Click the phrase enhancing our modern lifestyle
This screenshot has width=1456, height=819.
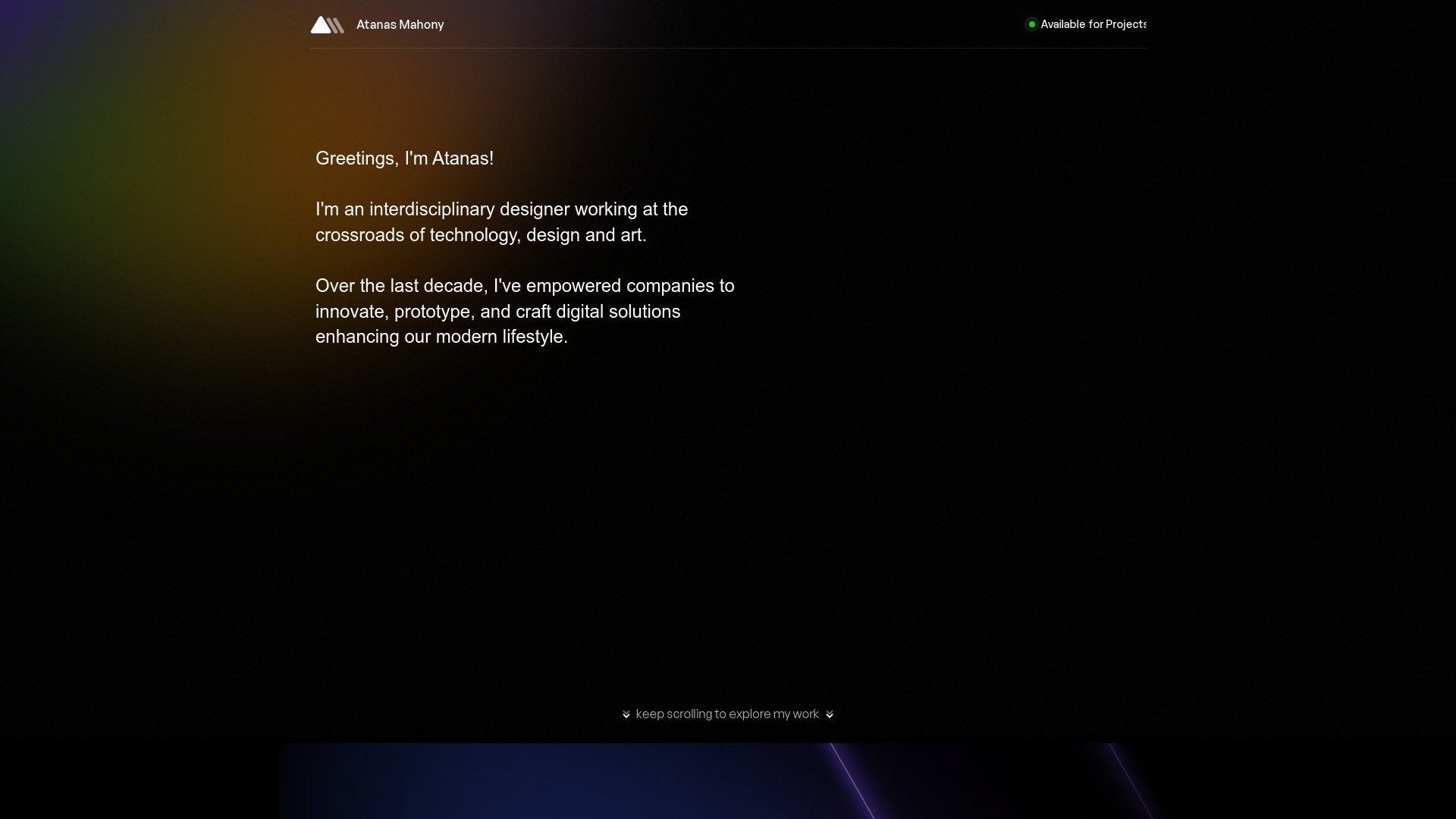(441, 337)
